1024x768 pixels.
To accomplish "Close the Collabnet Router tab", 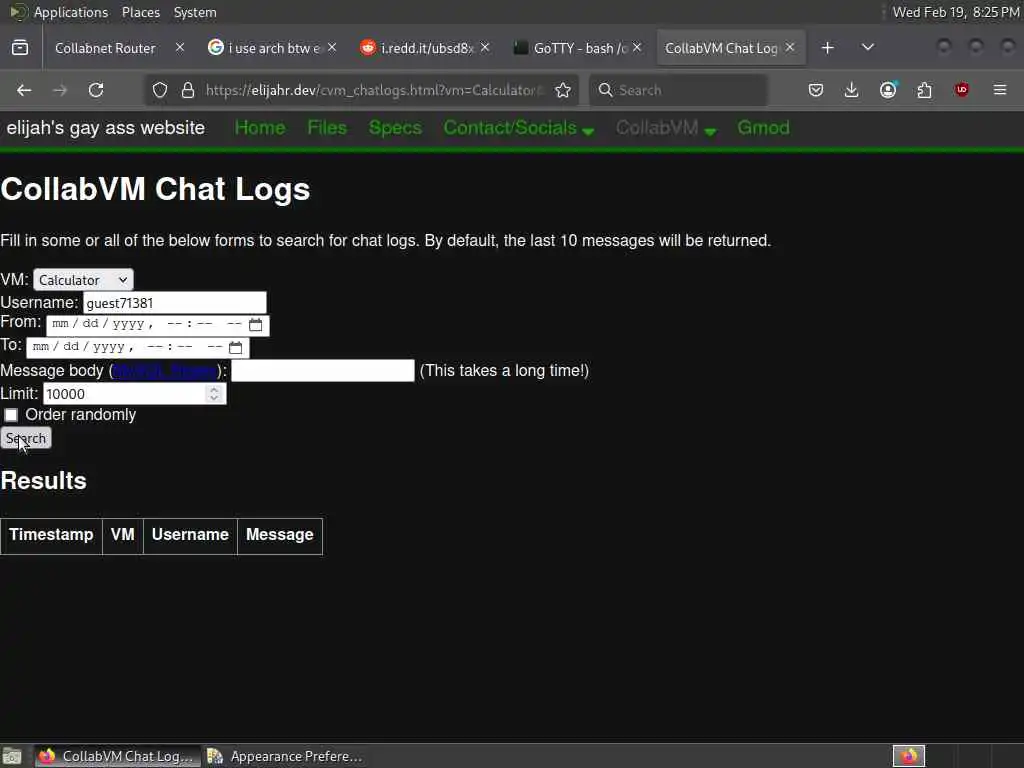I will [180, 48].
